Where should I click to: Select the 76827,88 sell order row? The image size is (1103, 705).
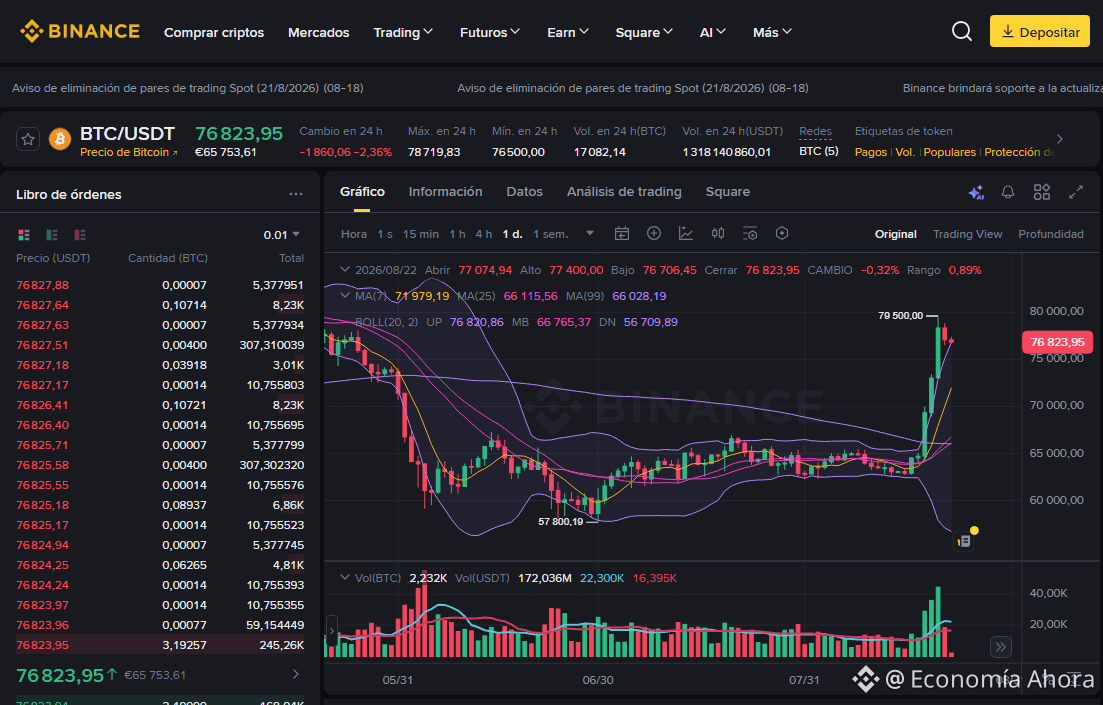pos(160,285)
